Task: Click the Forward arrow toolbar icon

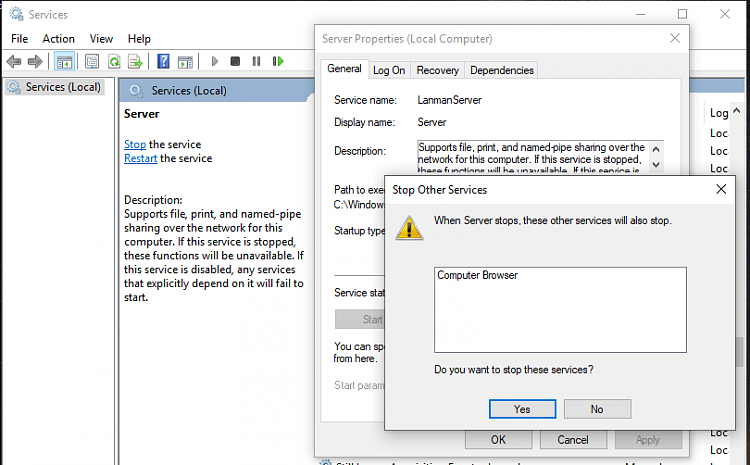Action: [x=35, y=61]
